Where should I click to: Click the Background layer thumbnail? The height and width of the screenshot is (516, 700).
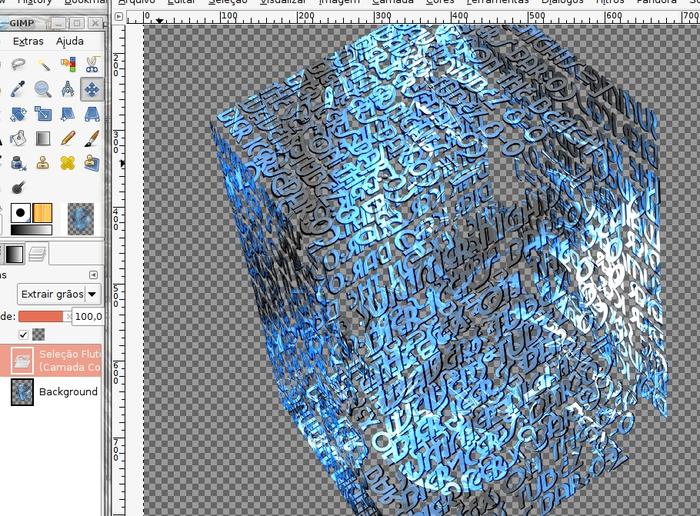coord(22,392)
